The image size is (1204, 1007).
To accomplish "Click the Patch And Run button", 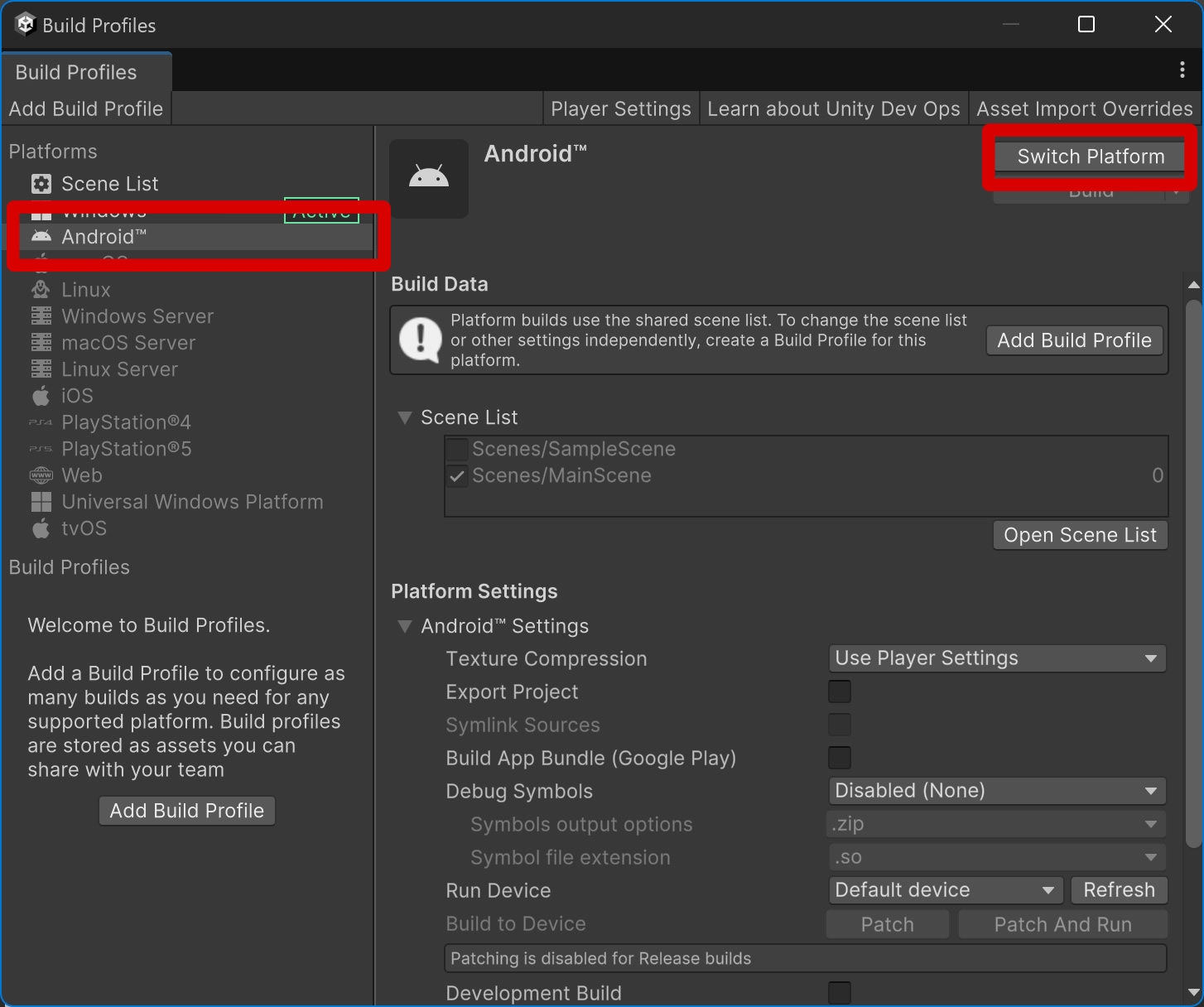I will click(1063, 924).
